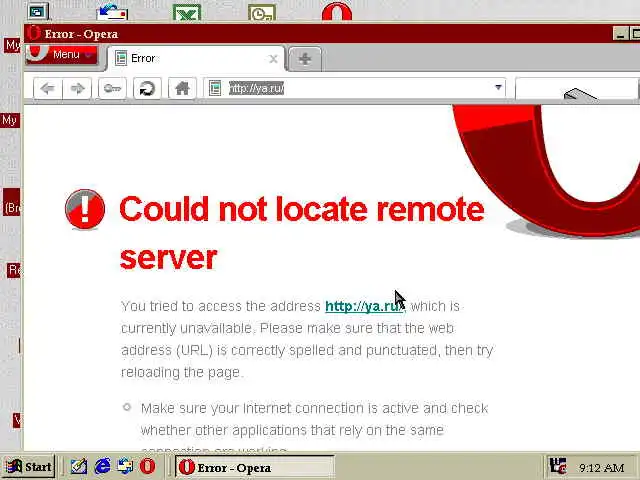Go forward with the Forward arrow
The height and width of the screenshot is (480, 640).
[77, 88]
